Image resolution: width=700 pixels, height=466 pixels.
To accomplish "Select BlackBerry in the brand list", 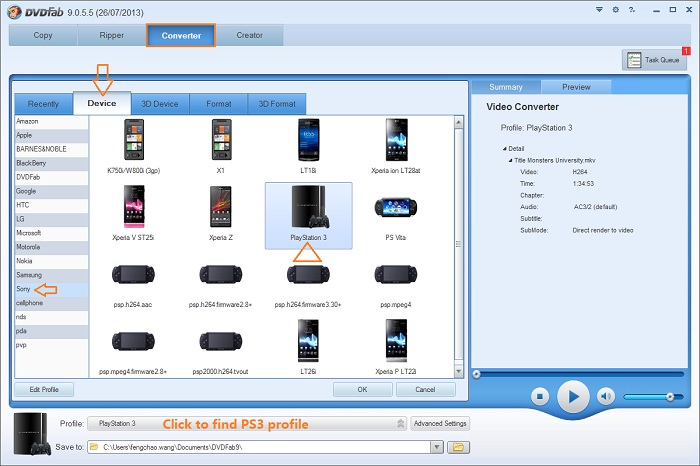I will point(52,163).
